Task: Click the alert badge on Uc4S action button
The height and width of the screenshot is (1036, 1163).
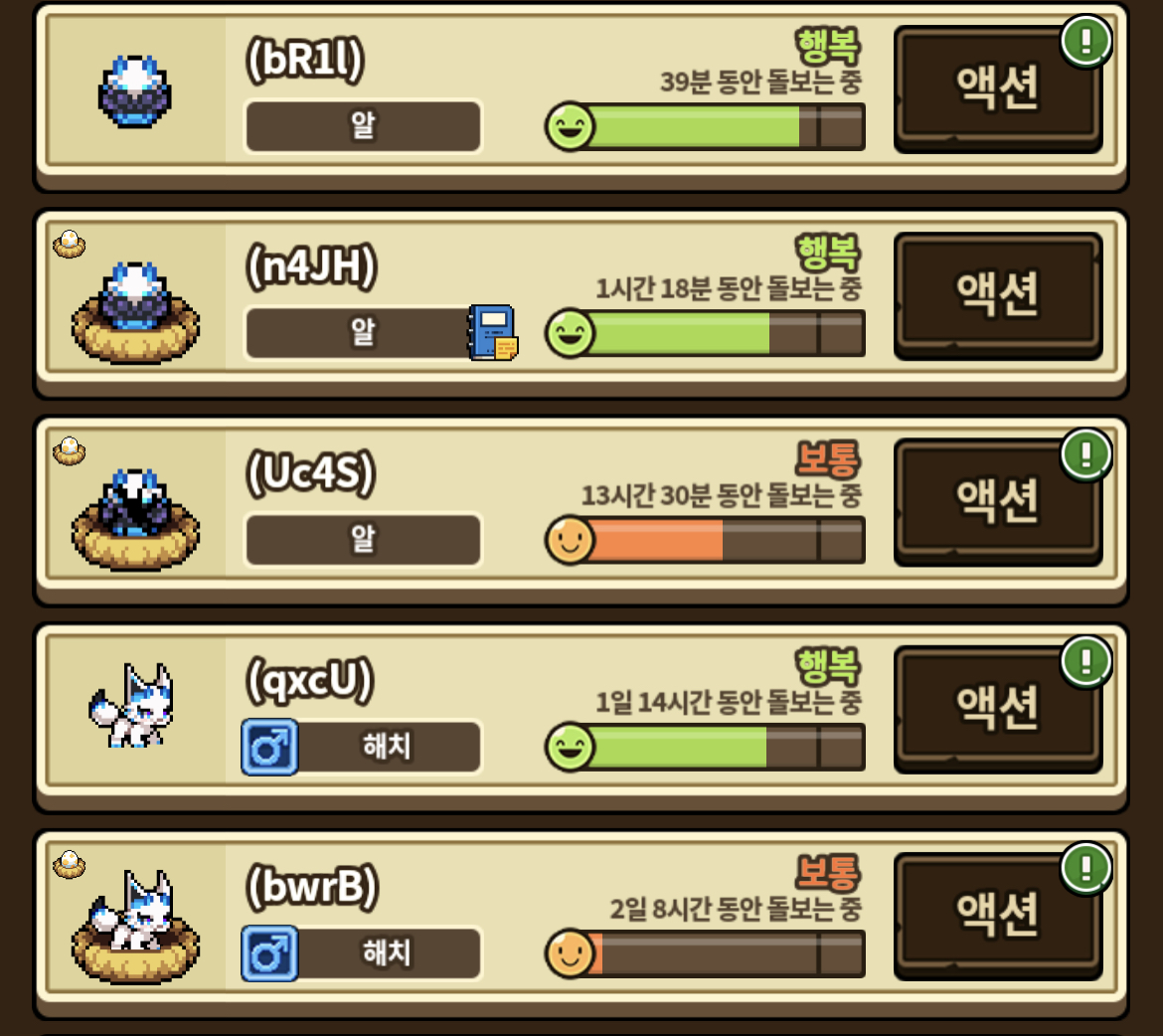Action: pos(1085,454)
